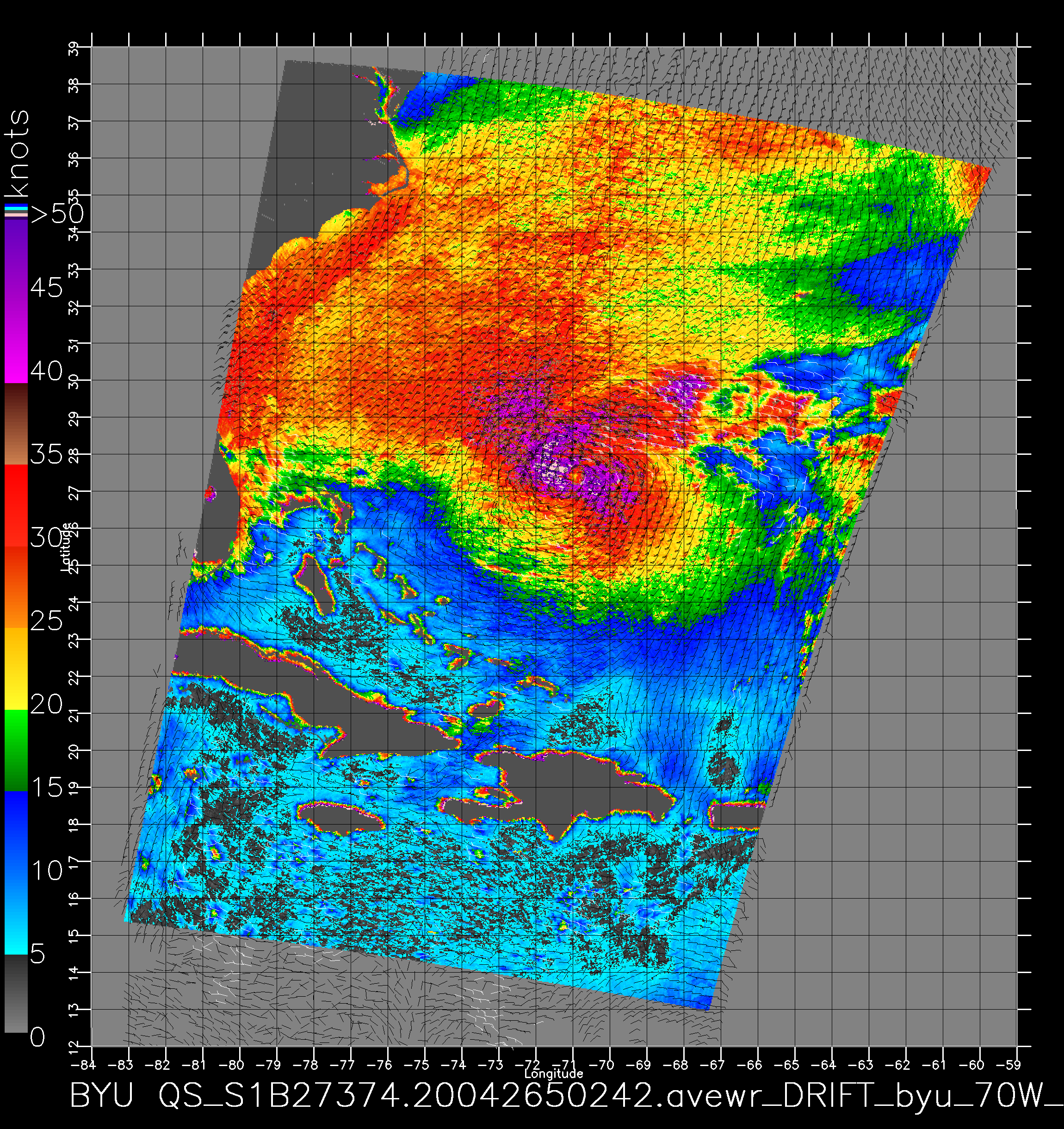Click the "-60" longitude tick label
The image size is (1064, 1129).
pos(972,1065)
